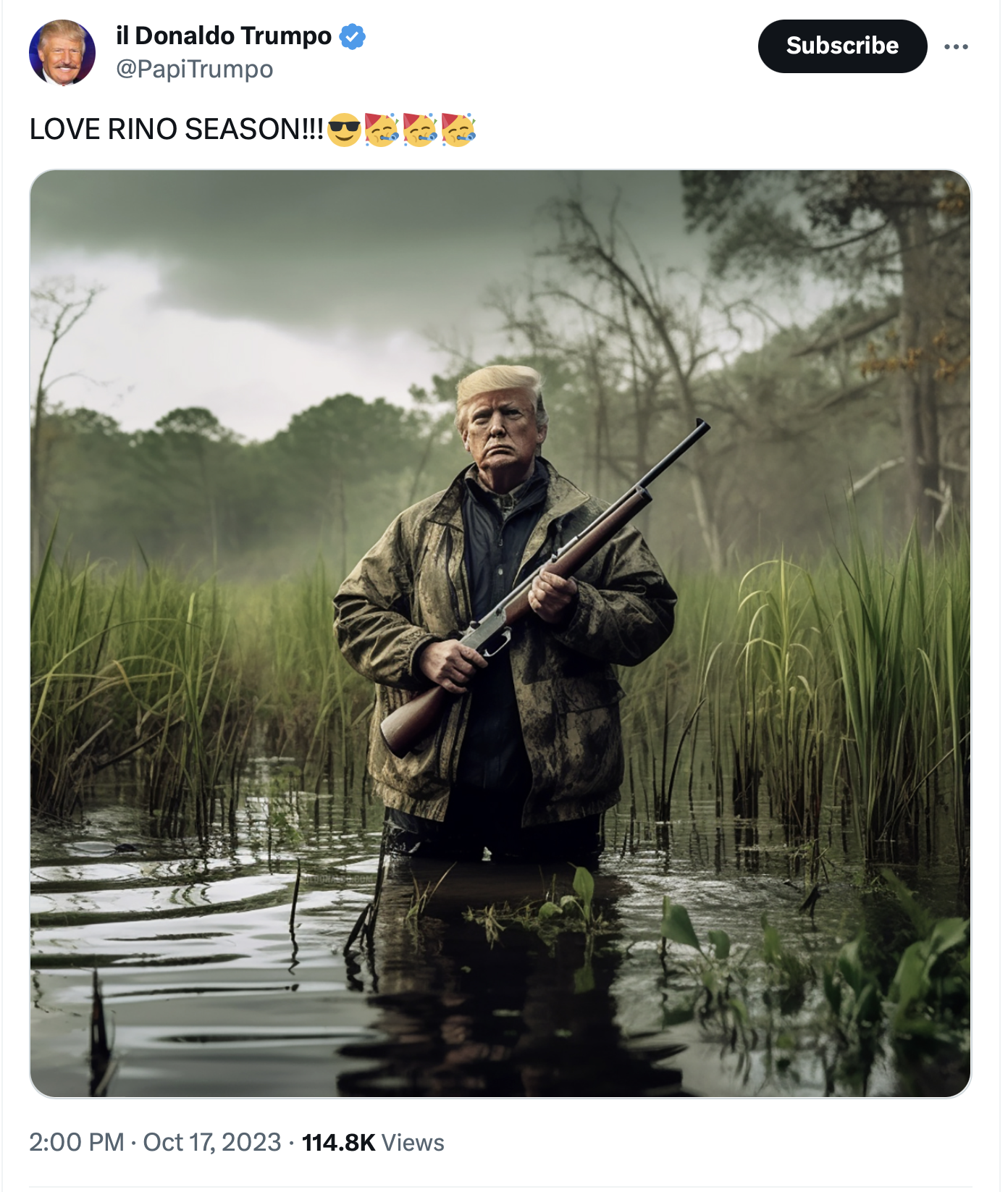Open the 2:00 PM timestamp link

pyautogui.click(x=77, y=1142)
